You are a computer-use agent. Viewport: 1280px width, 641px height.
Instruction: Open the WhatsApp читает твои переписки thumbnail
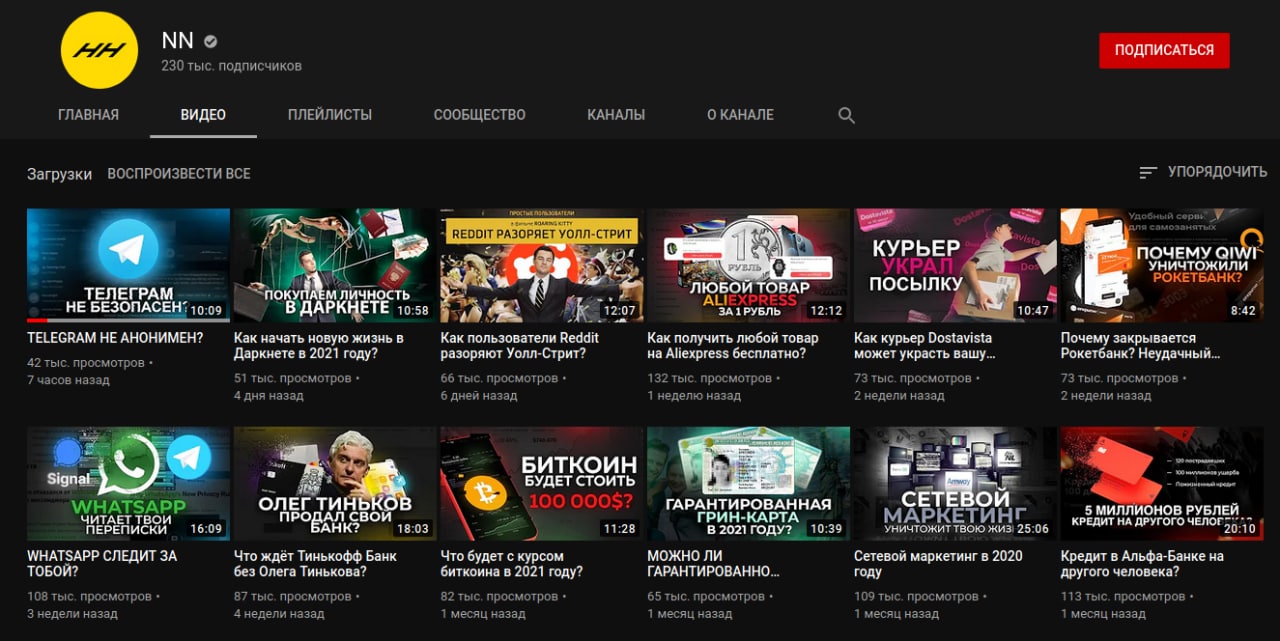coord(128,484)
